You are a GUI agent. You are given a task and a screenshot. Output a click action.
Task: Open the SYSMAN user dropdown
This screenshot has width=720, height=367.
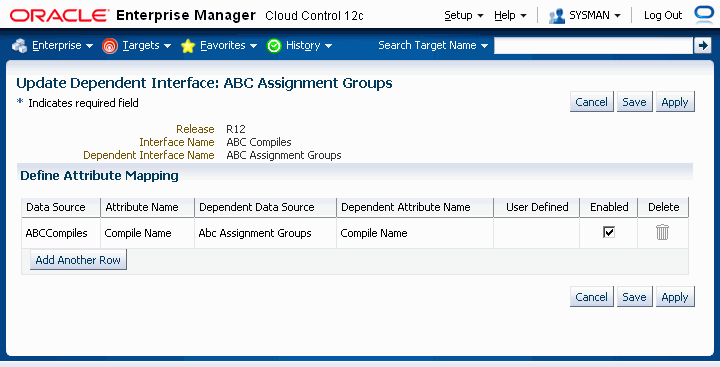pos(595,16)
